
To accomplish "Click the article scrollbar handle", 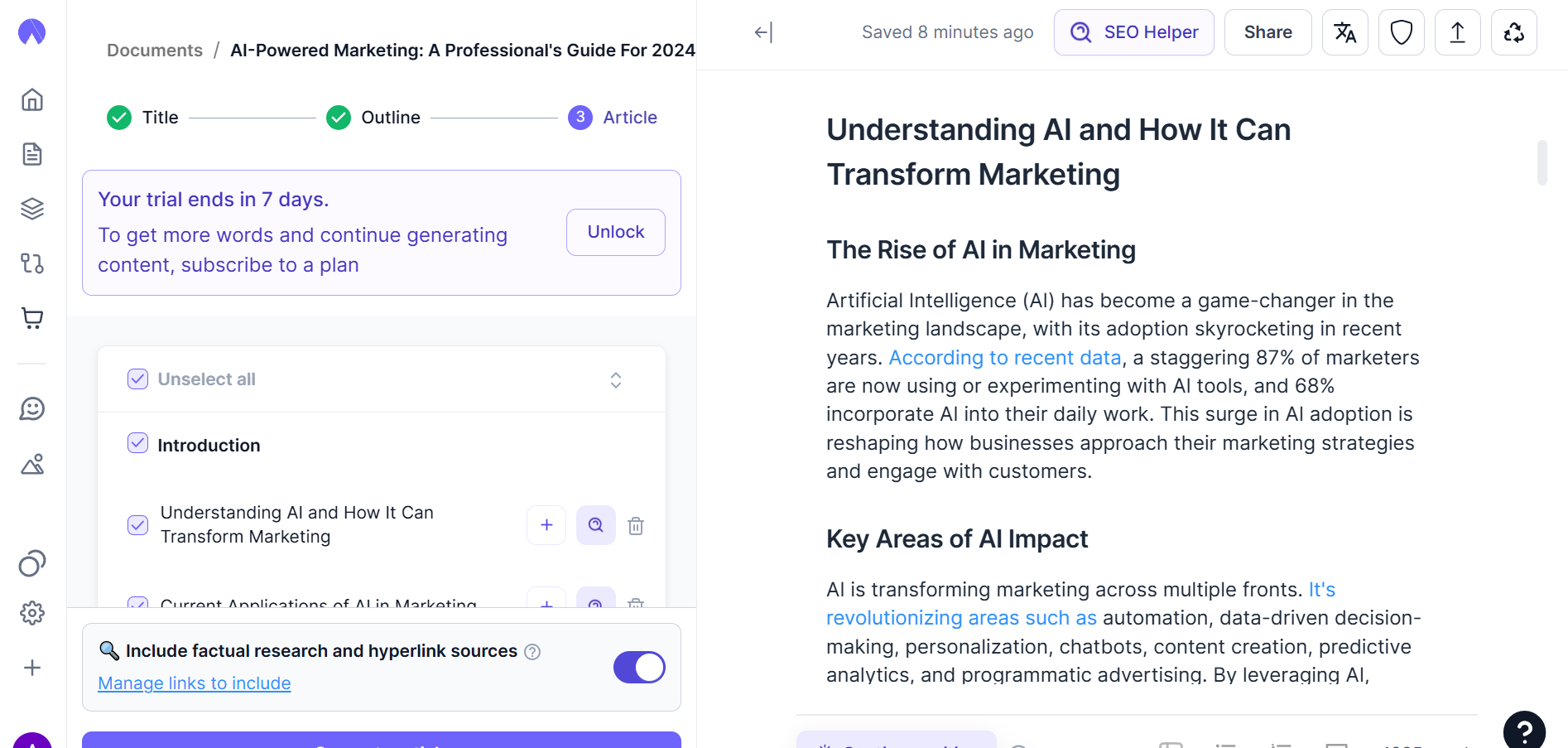I will (x=1542, y=162).
